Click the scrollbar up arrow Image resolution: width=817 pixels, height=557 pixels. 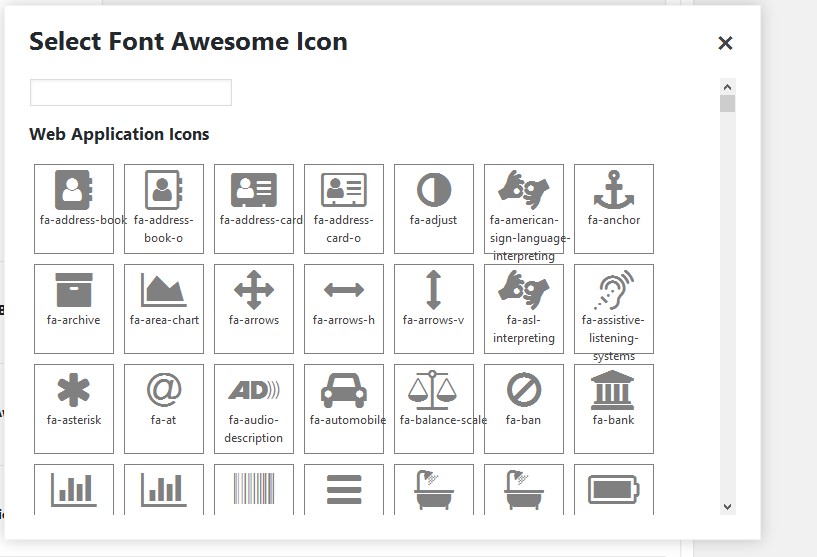tap(727, 86)
